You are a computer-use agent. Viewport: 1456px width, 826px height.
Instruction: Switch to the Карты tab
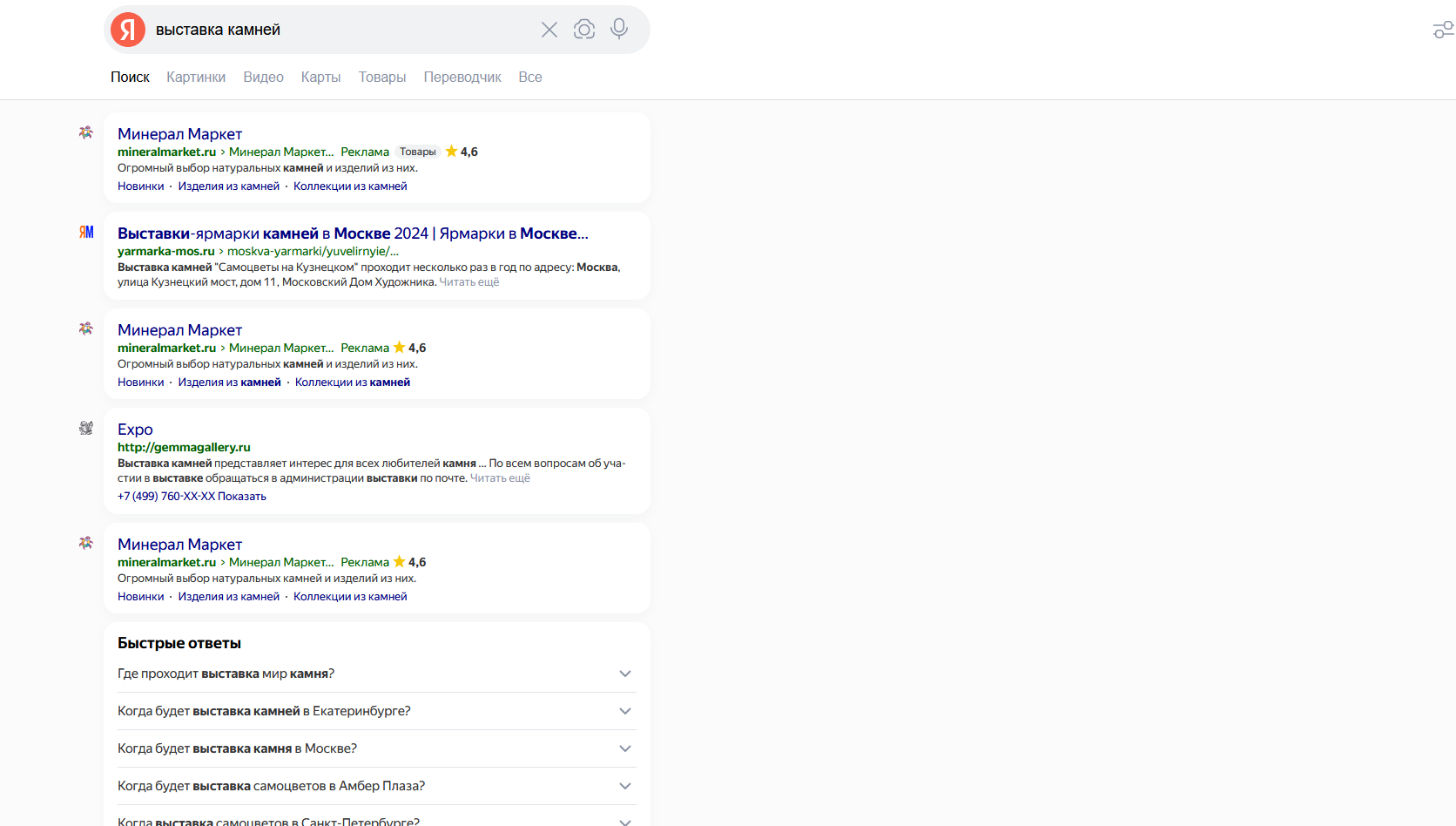320,77
